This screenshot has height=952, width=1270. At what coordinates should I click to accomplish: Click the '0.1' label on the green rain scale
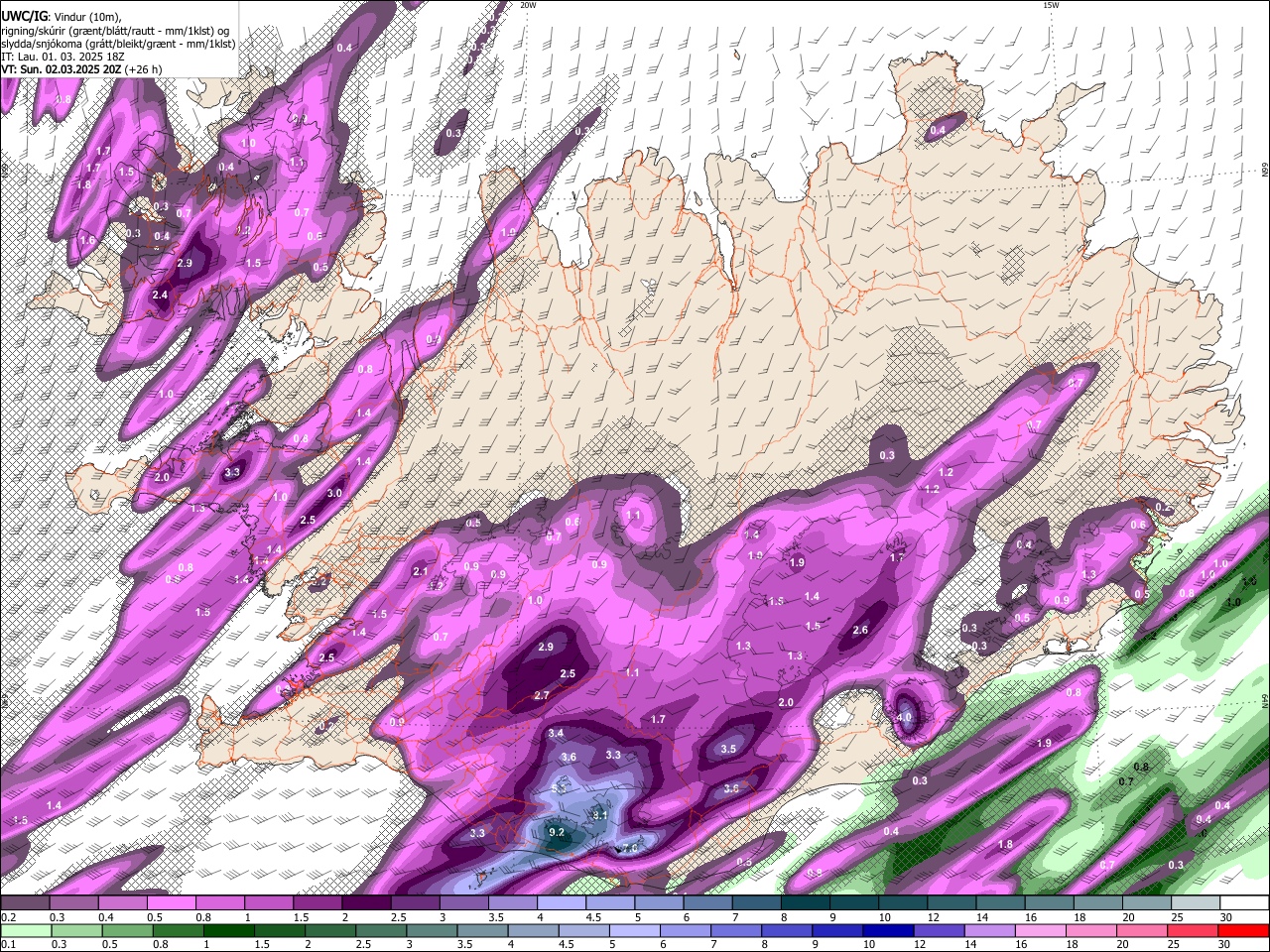[8, 944]
